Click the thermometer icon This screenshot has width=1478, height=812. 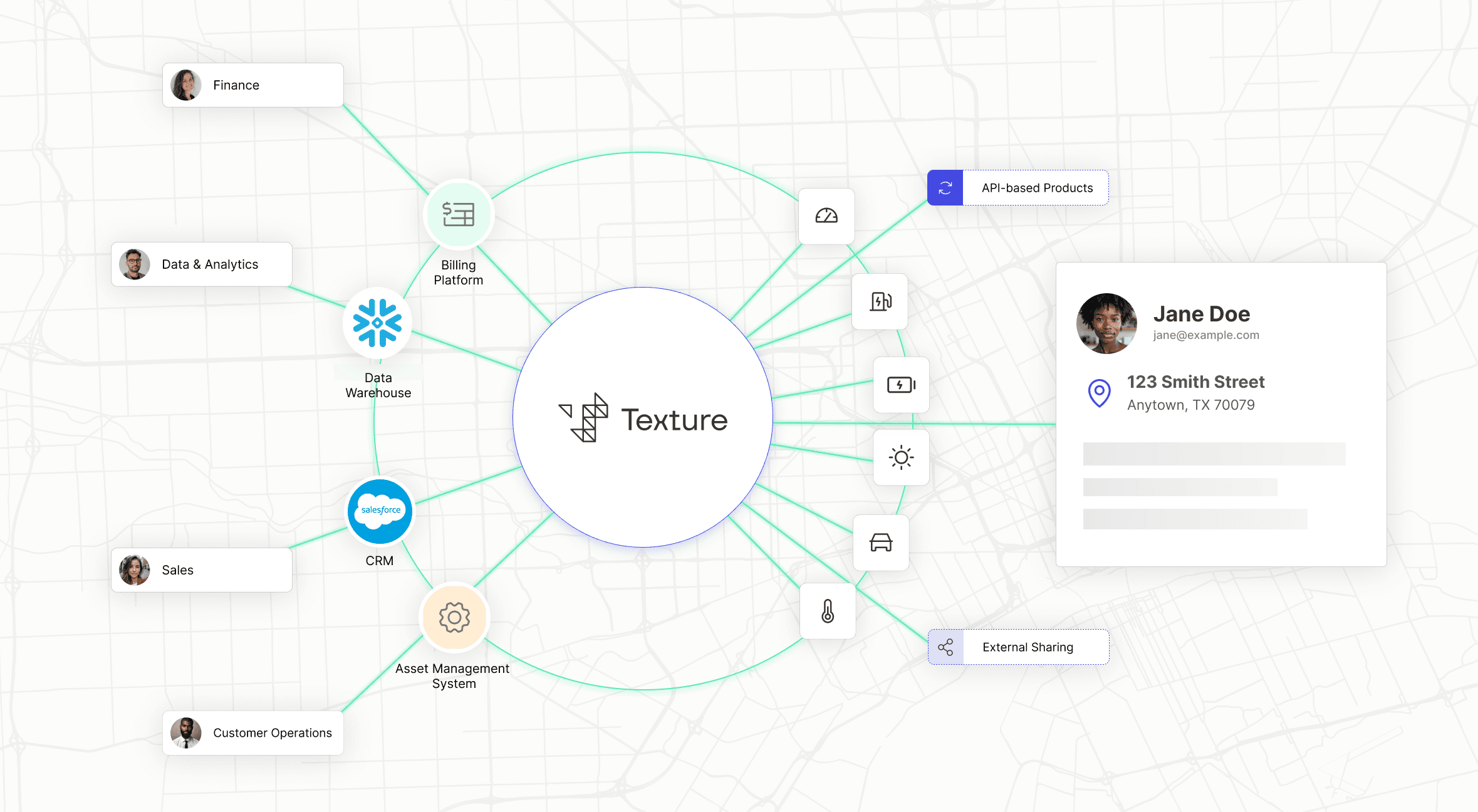tap(827, 611)
